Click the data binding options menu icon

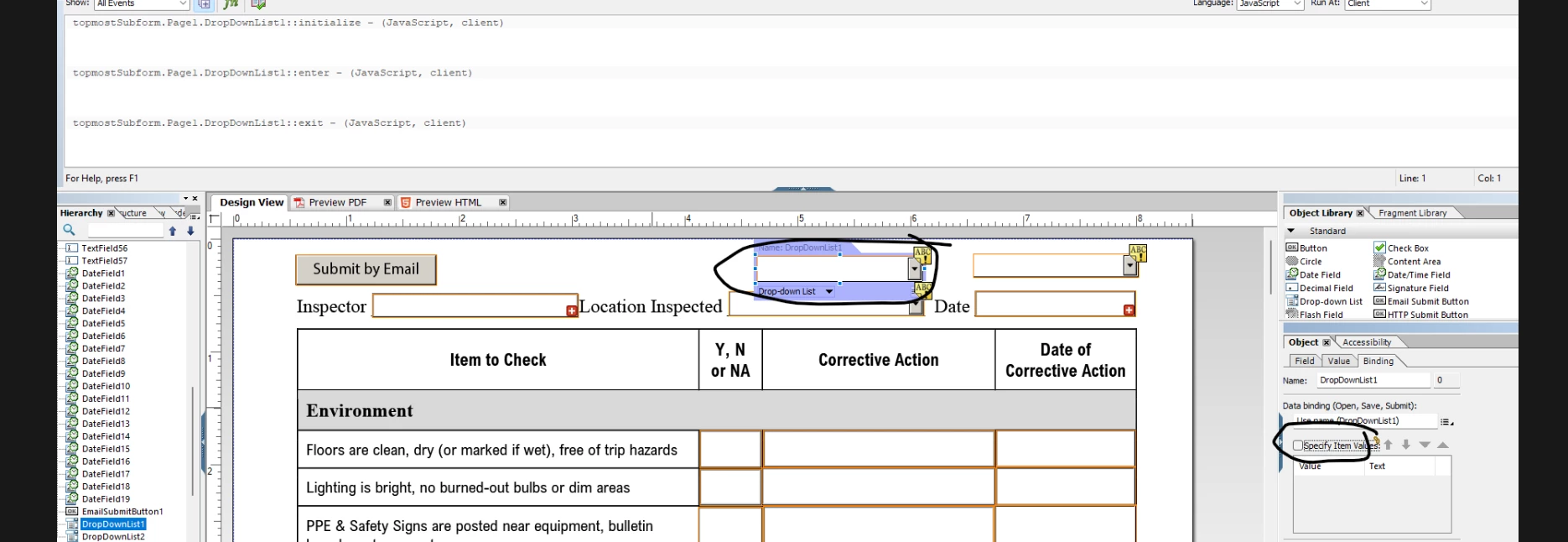pos(1446,422)
